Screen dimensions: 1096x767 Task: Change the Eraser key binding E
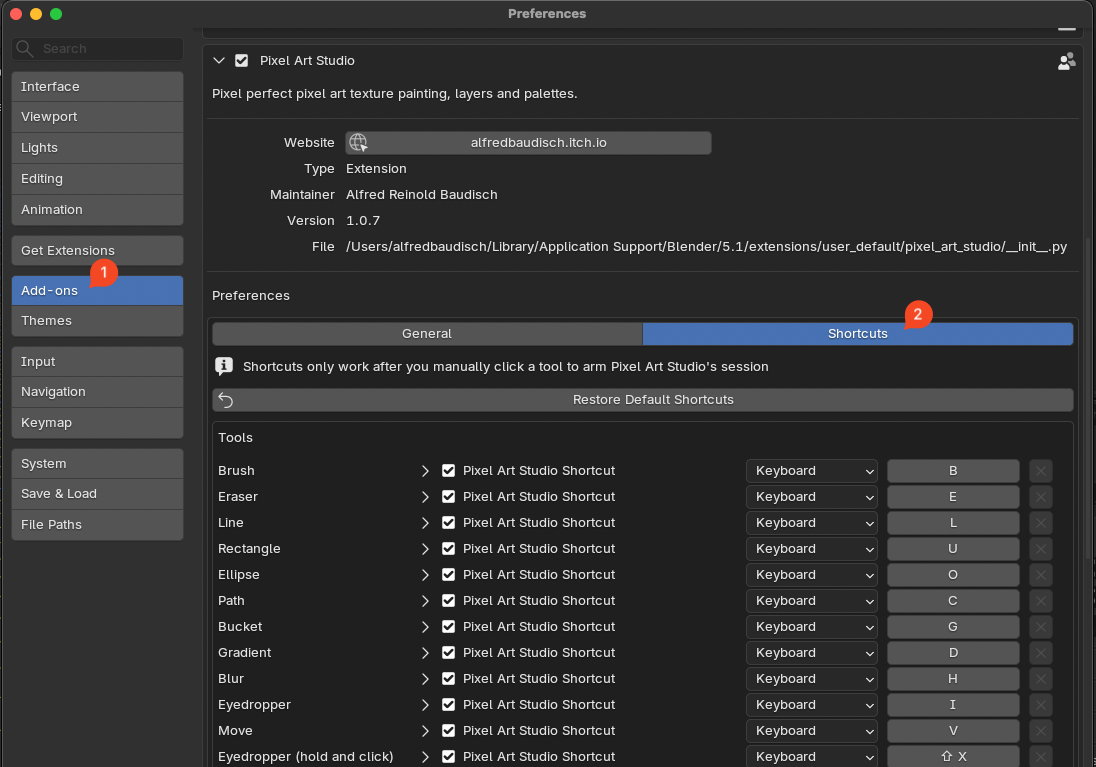click(953, 496)
